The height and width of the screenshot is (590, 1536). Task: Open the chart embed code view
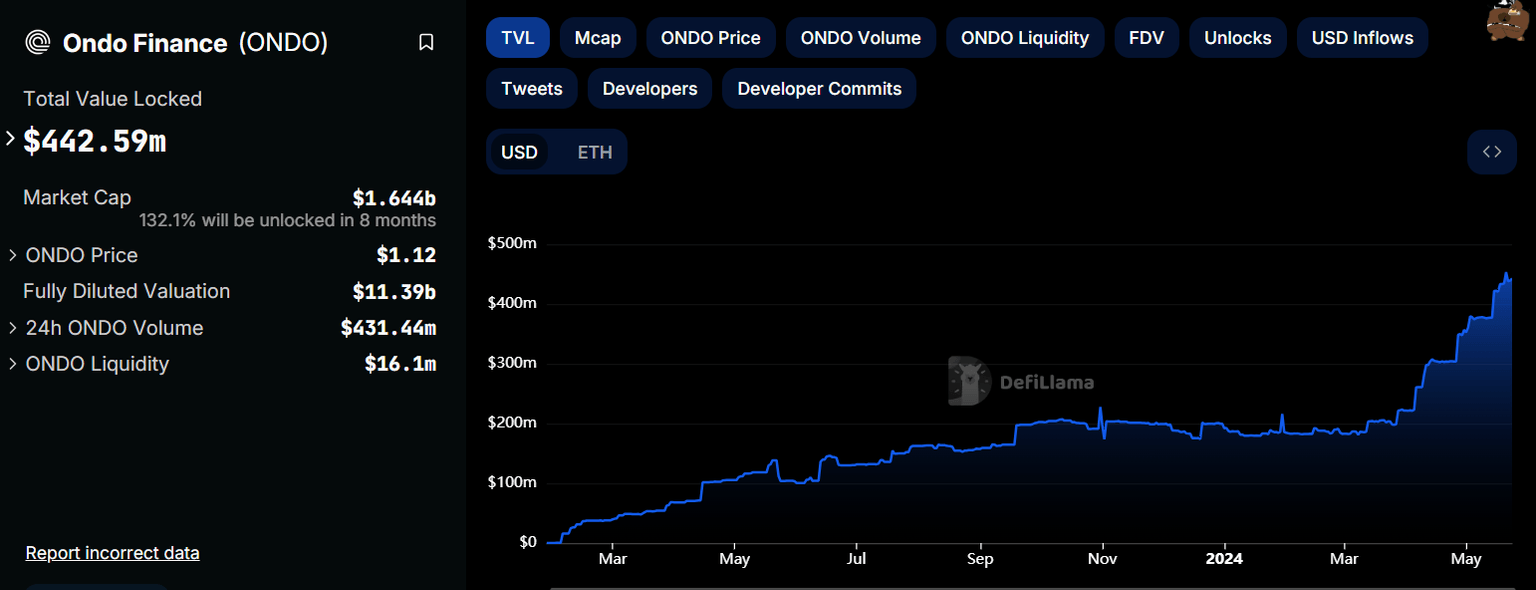[1491, 151]
